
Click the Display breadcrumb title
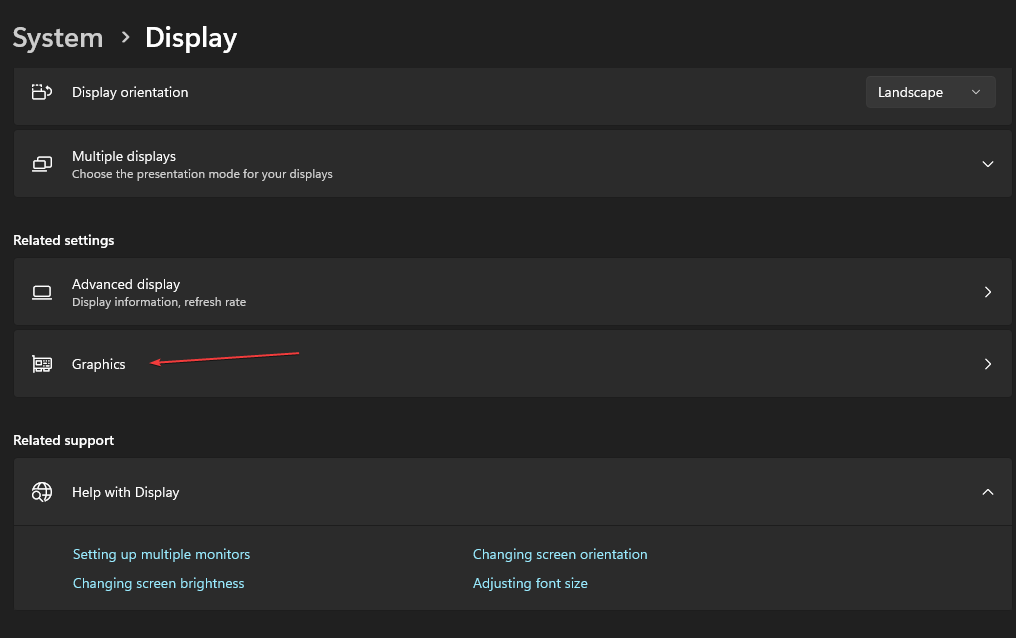tap(191, 38)
